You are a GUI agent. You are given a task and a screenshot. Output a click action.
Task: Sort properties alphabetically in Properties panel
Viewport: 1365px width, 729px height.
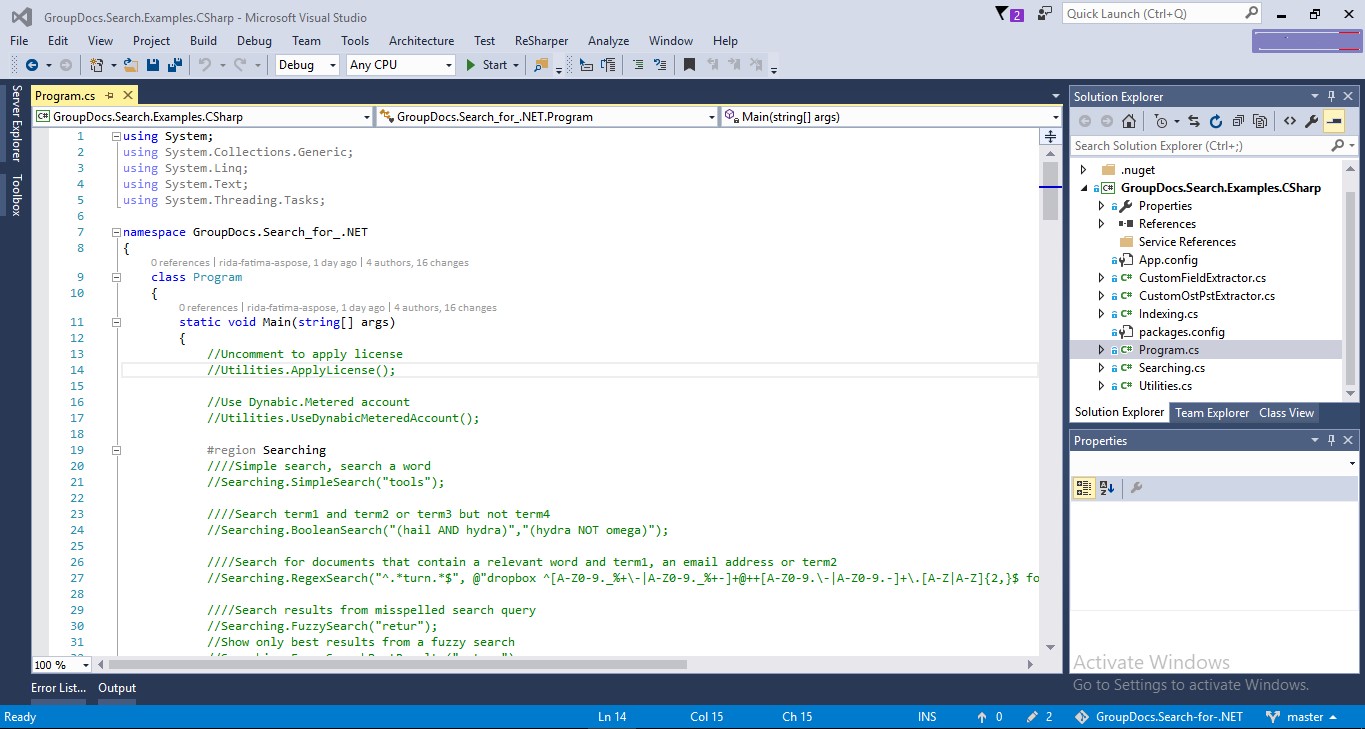1107,488
